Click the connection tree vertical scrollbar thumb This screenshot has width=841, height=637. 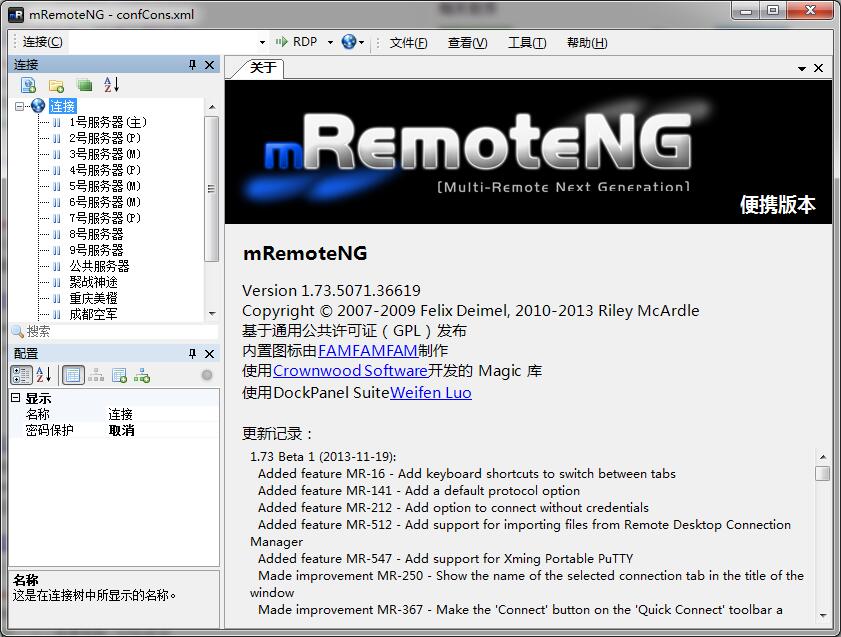(x=212, y=189)
